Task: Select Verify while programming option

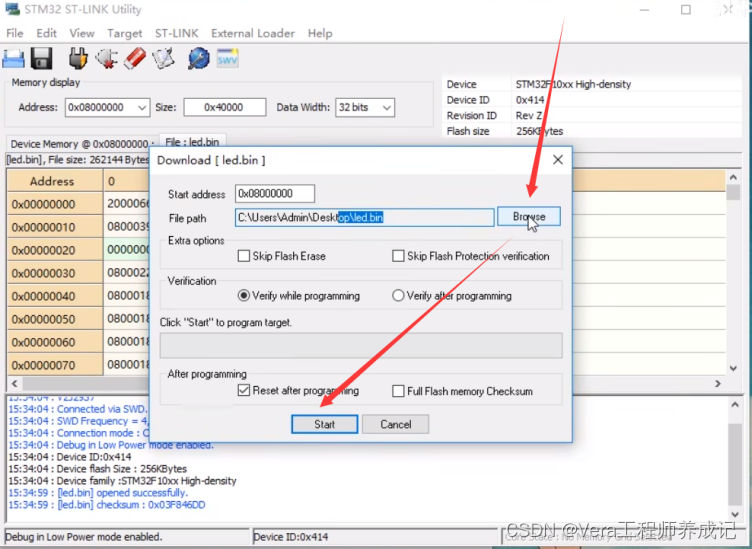Action: coord(244,295)
